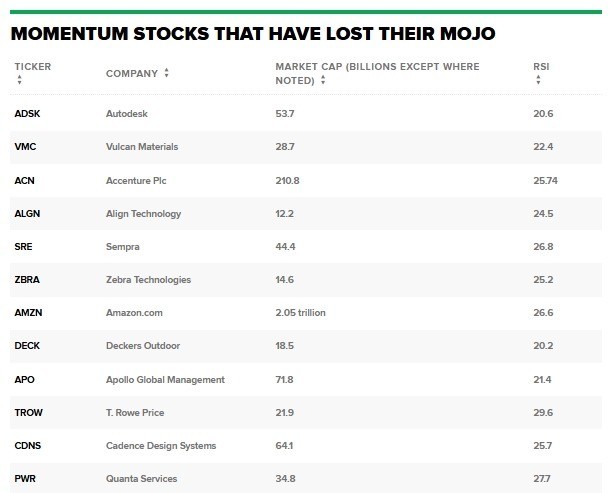Click the Cadence Design Systems company name
The image size is (611, 493).
tap(161, 446)
